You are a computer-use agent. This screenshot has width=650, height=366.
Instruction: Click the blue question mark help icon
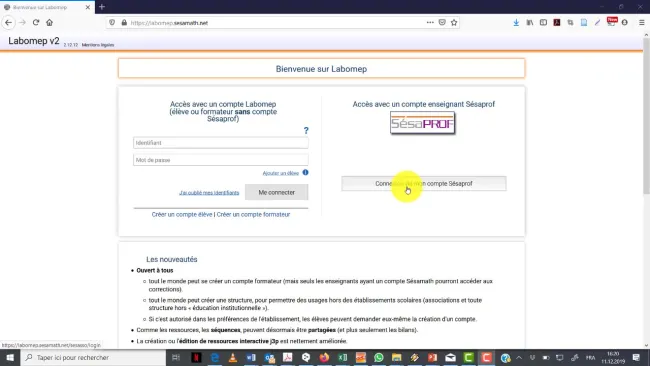click(306, 131)
